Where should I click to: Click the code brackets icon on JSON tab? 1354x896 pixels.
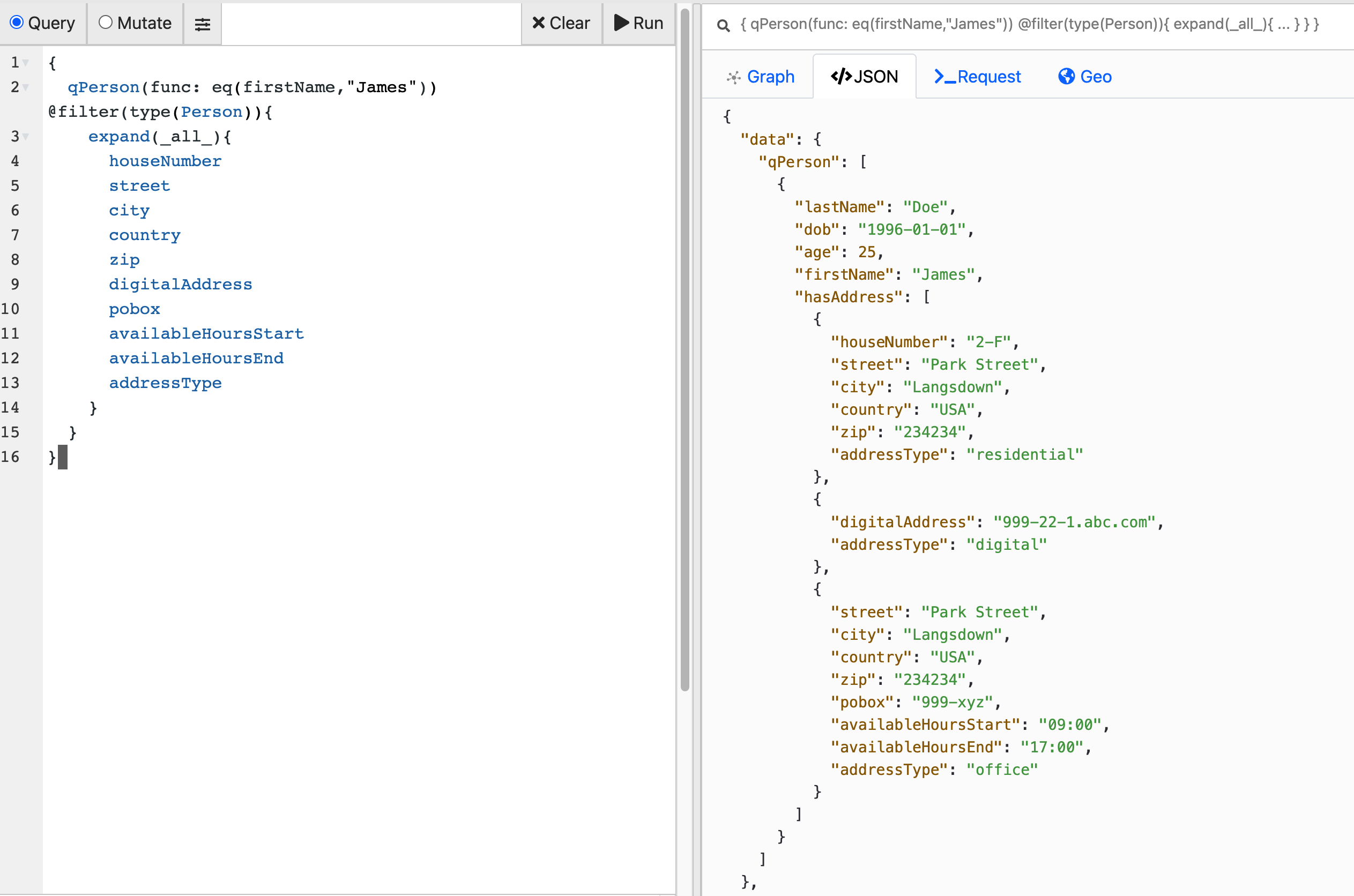coord(840,77)
